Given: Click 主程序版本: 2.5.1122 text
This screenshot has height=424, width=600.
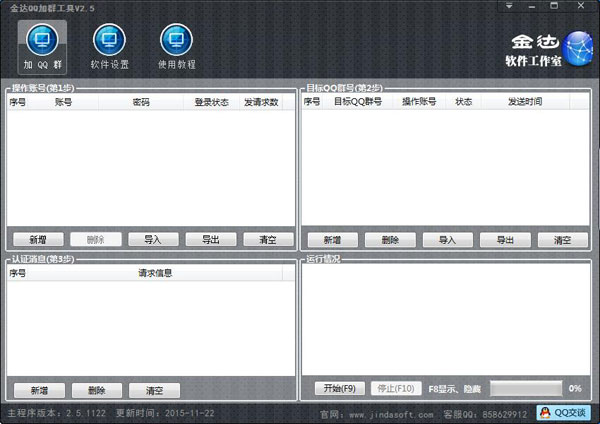Looking at the screenshot, I should tap(57, 413).
